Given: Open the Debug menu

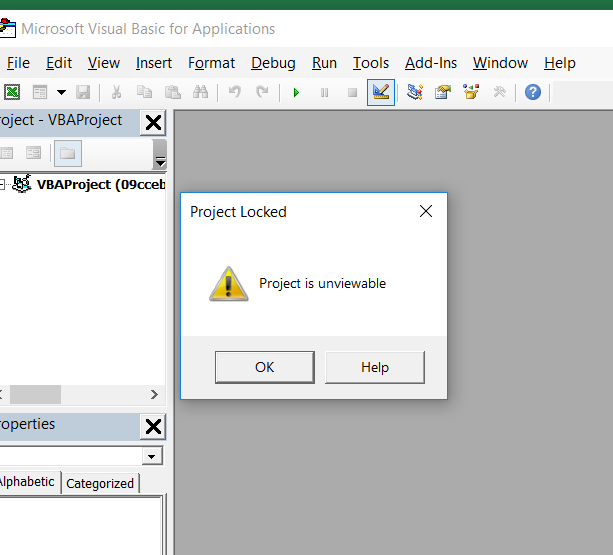Looking at the screenshot, I should pos(273,63).
